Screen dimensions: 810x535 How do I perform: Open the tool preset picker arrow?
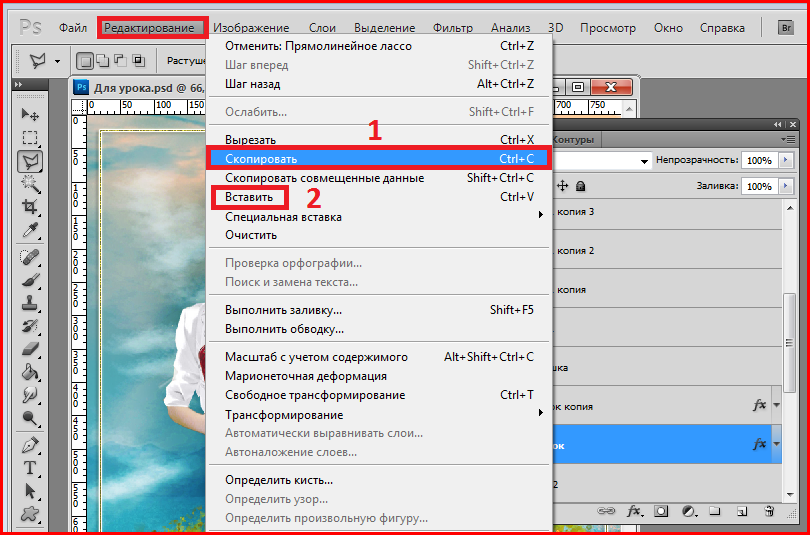click(57, 61)
